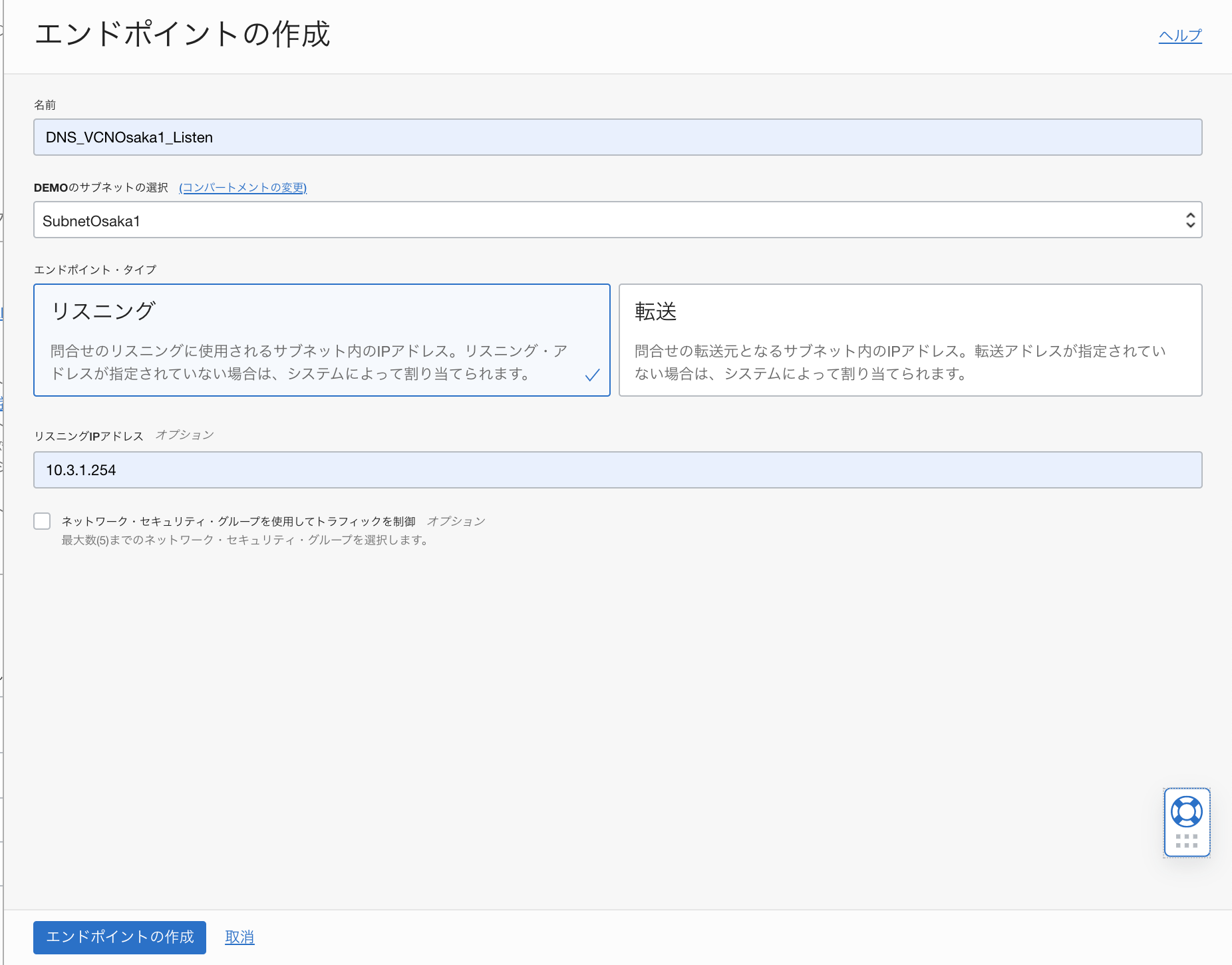Open the grid shortcuts icon below the support icon
The width and height of the screenshot is (1232, 965).
coord(1187,840)
